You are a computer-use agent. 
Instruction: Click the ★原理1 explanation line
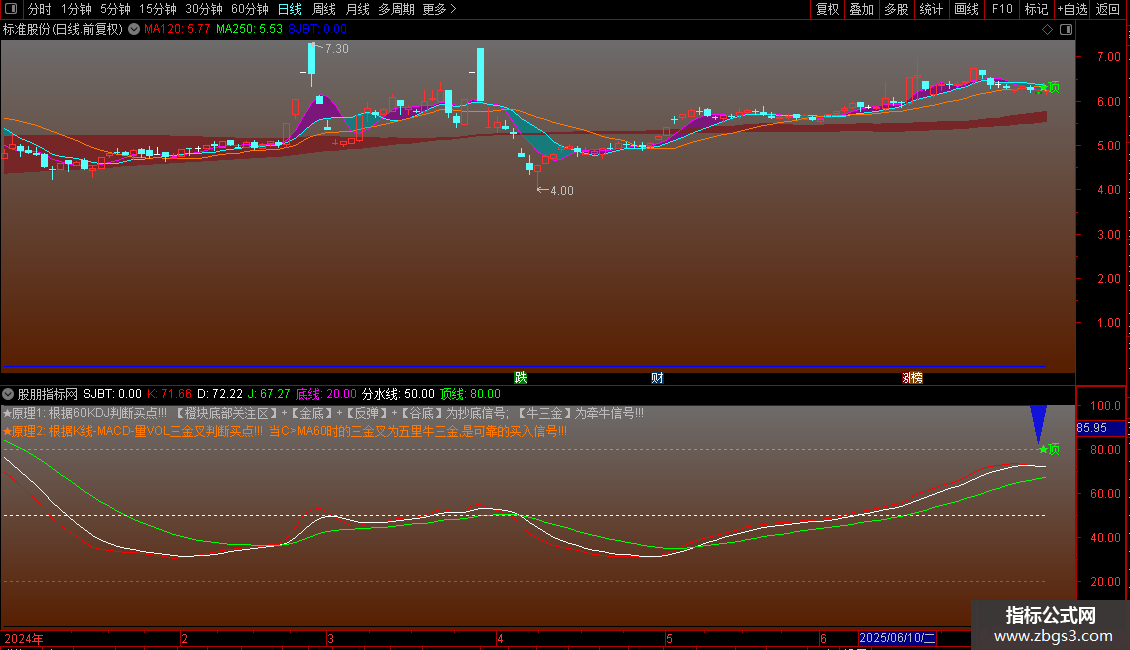coord(323,414)
